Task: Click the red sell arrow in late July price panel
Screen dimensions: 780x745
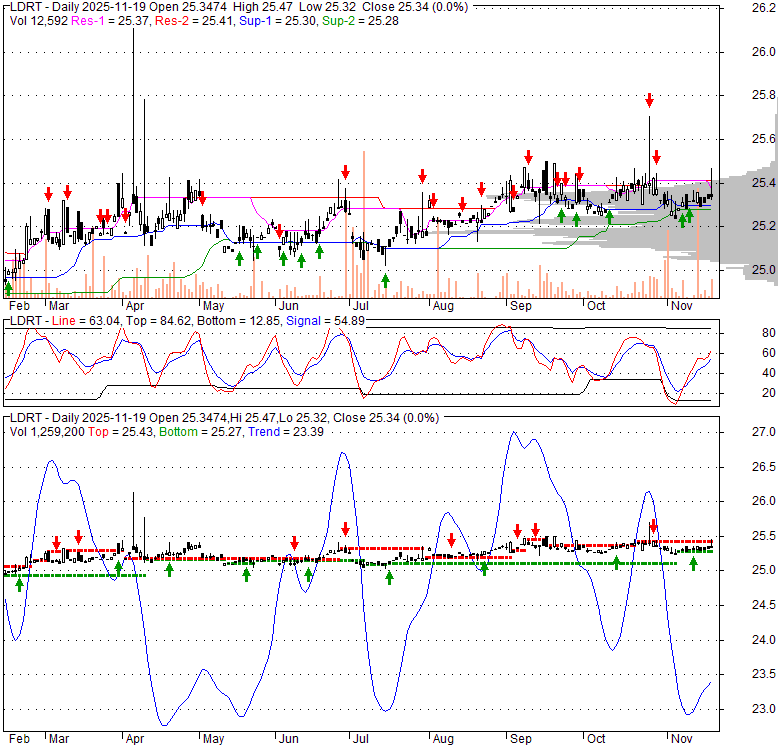Action: click(x=423, y=174)
